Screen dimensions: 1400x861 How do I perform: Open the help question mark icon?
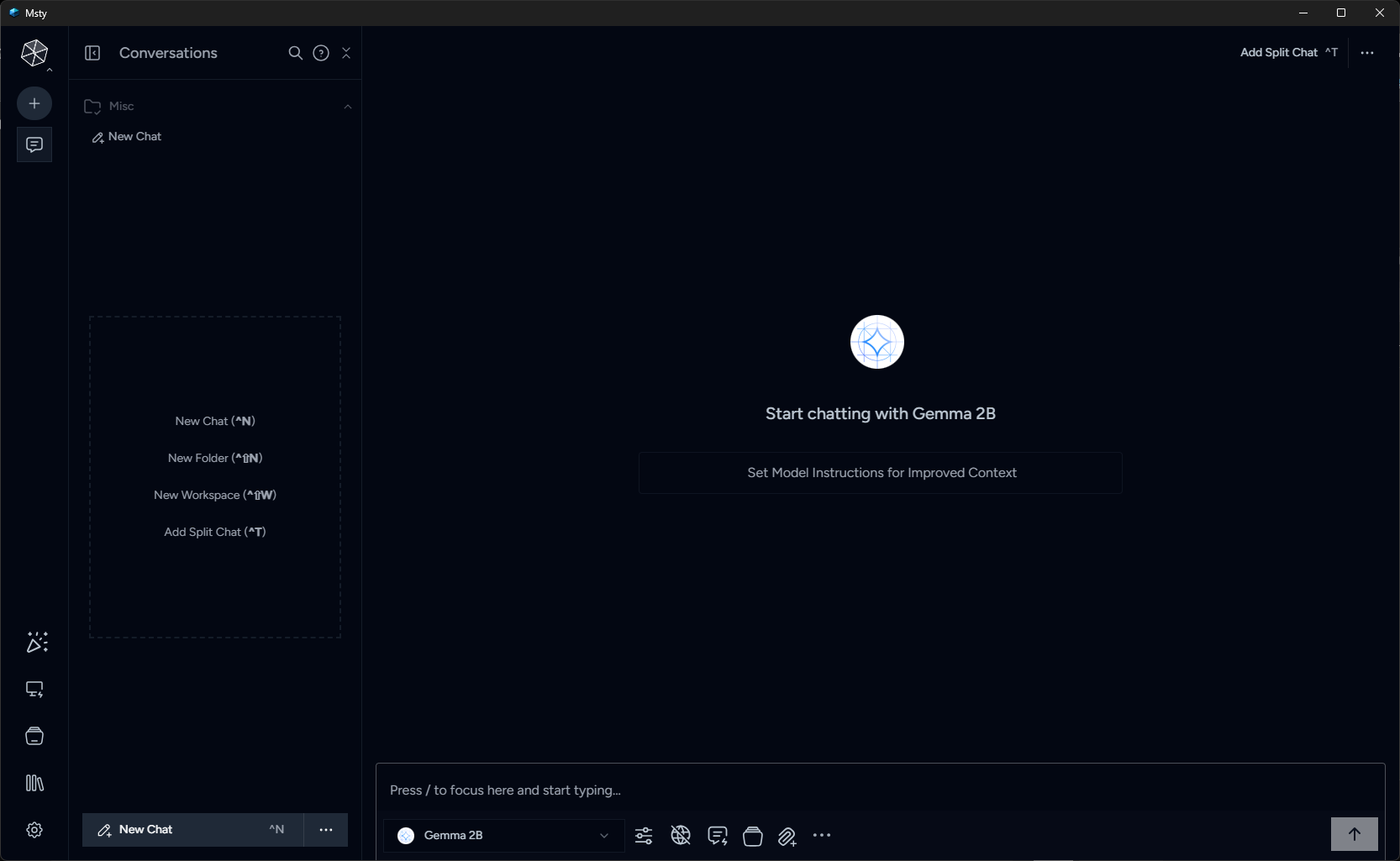point(321,53)
